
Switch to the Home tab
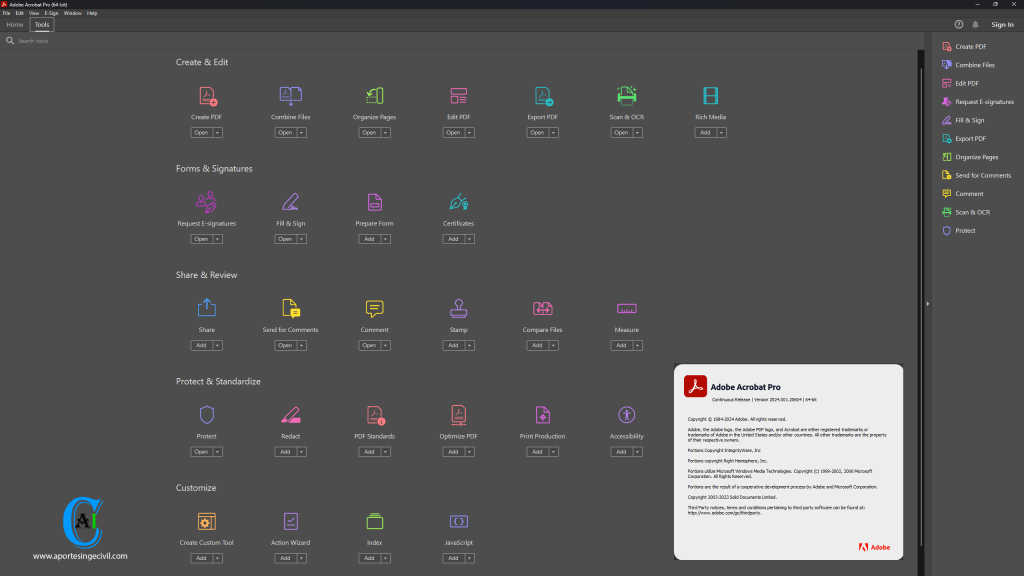(14, 24)
